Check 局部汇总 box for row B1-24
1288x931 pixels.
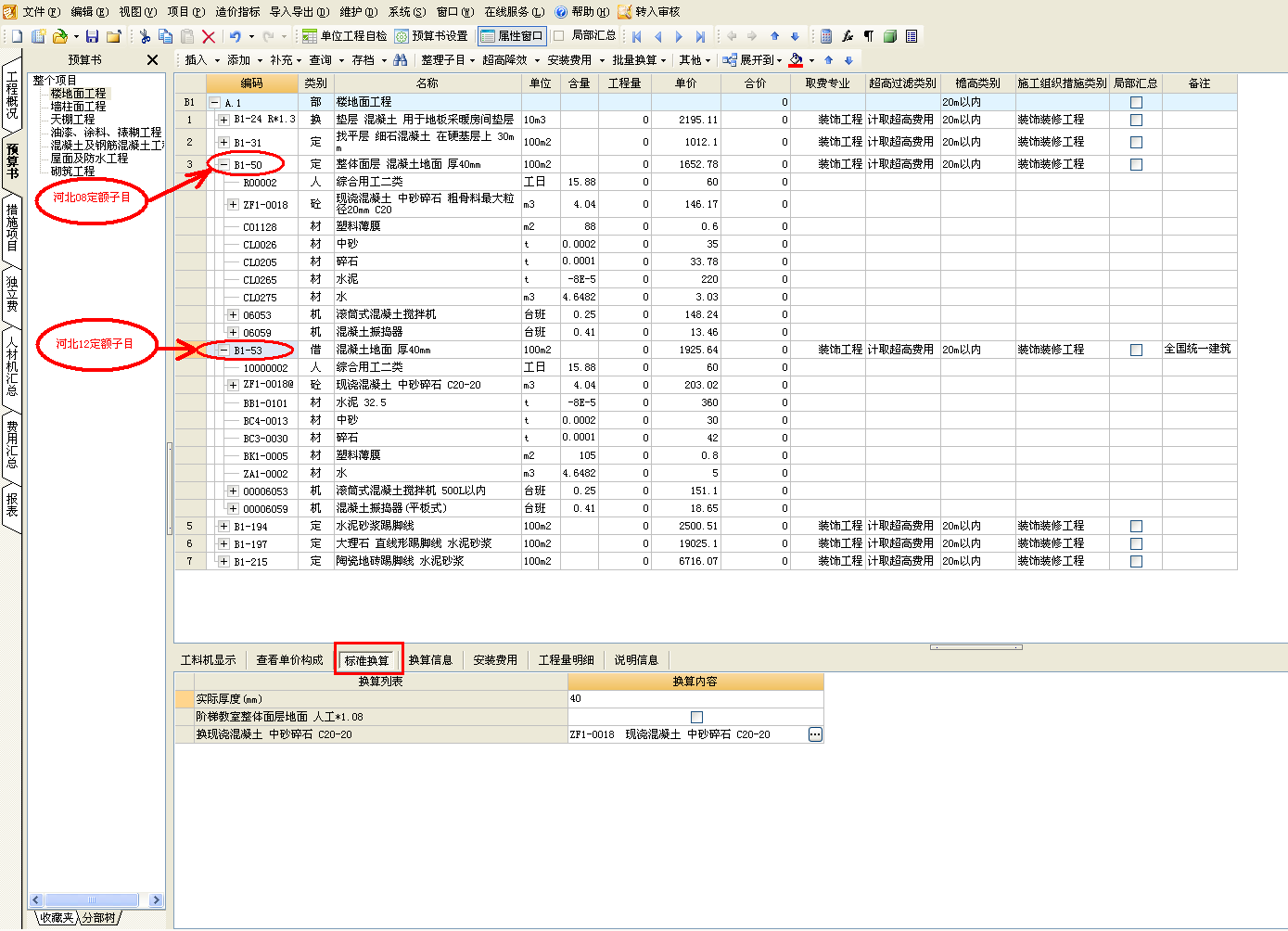1136,120
